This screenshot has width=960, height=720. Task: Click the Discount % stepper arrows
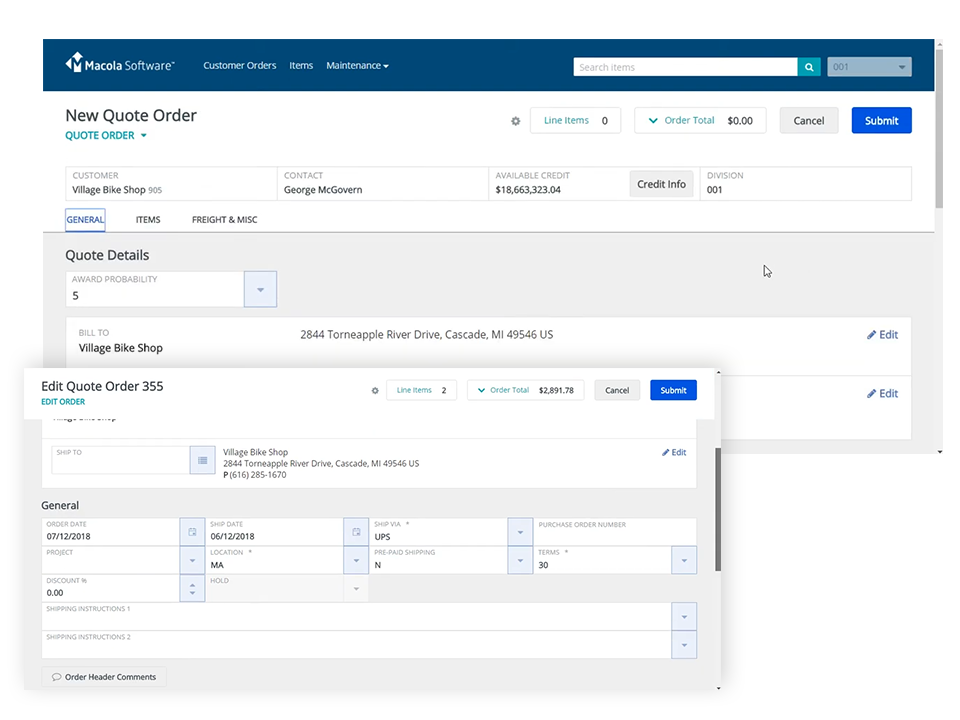[192, 589]
